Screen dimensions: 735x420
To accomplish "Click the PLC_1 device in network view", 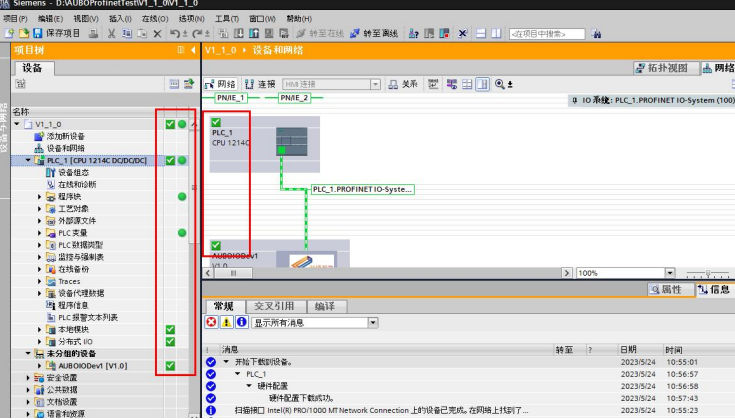I will point(265,144).
